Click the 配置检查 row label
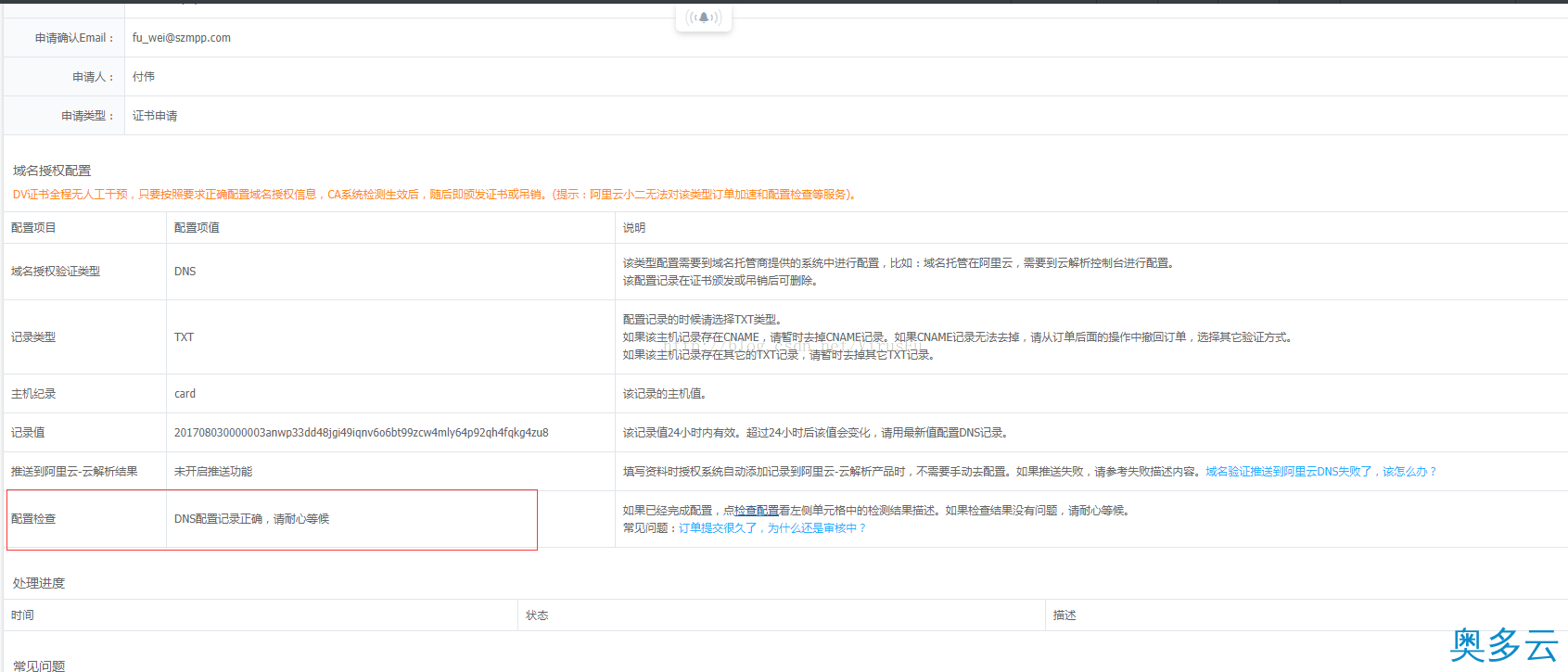This screenshot has width=1568, height=672. coord(33,519)
